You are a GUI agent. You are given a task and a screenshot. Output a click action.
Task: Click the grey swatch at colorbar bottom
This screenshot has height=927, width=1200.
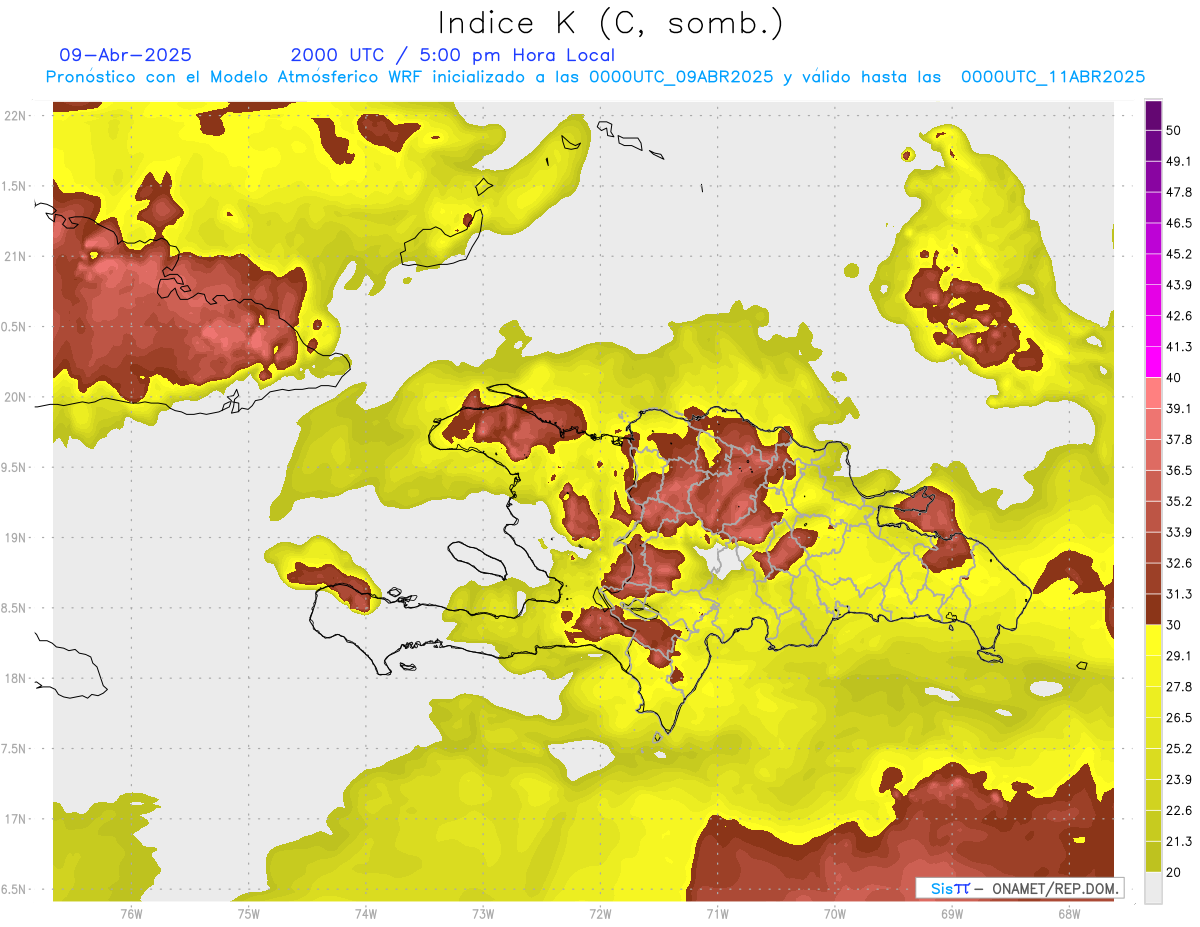(1153, 888)
